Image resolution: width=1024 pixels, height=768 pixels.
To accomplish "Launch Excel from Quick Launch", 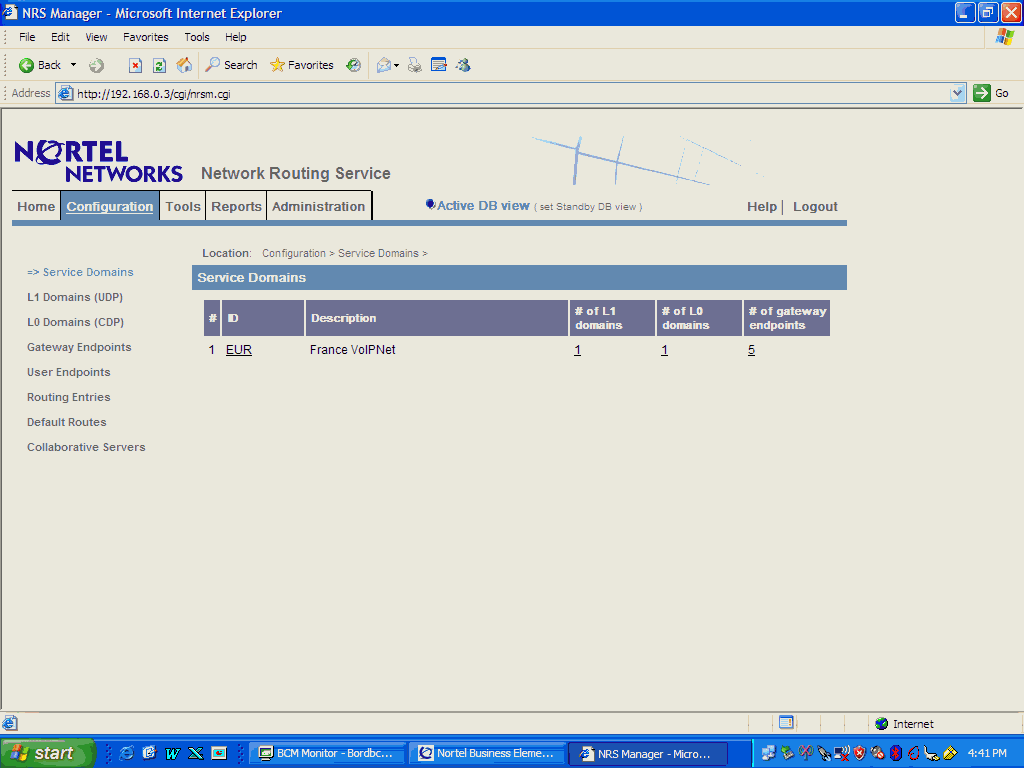I will coord(196,753).
